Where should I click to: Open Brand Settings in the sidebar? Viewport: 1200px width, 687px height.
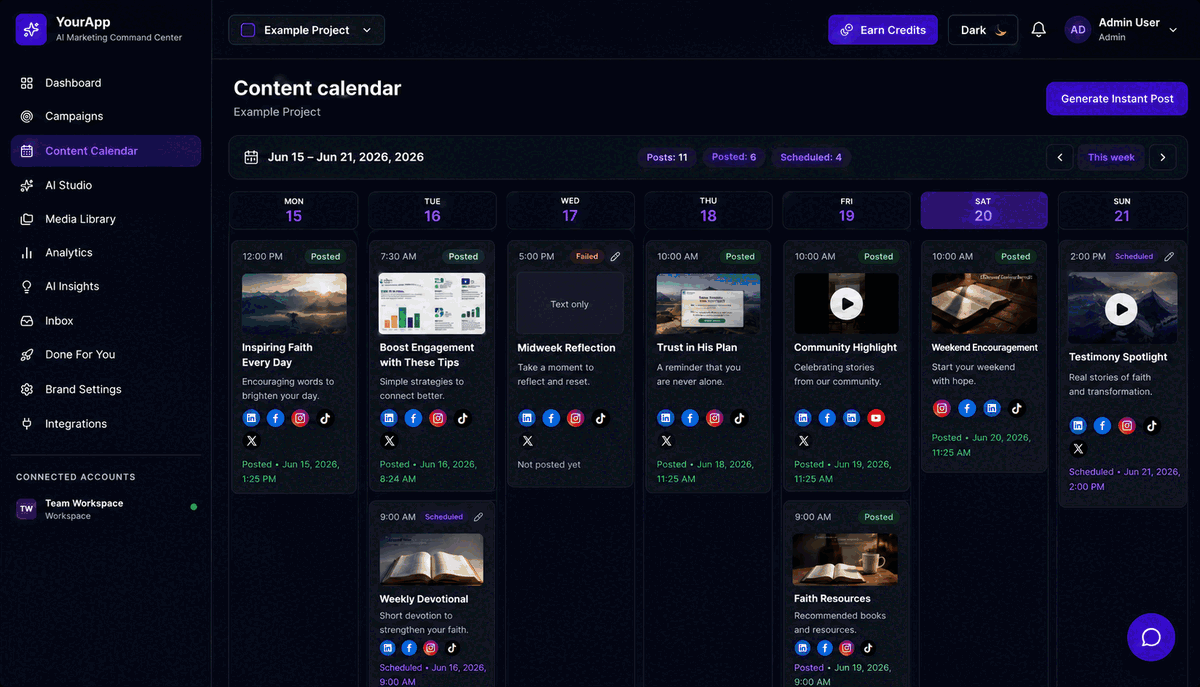coord(106,389)
